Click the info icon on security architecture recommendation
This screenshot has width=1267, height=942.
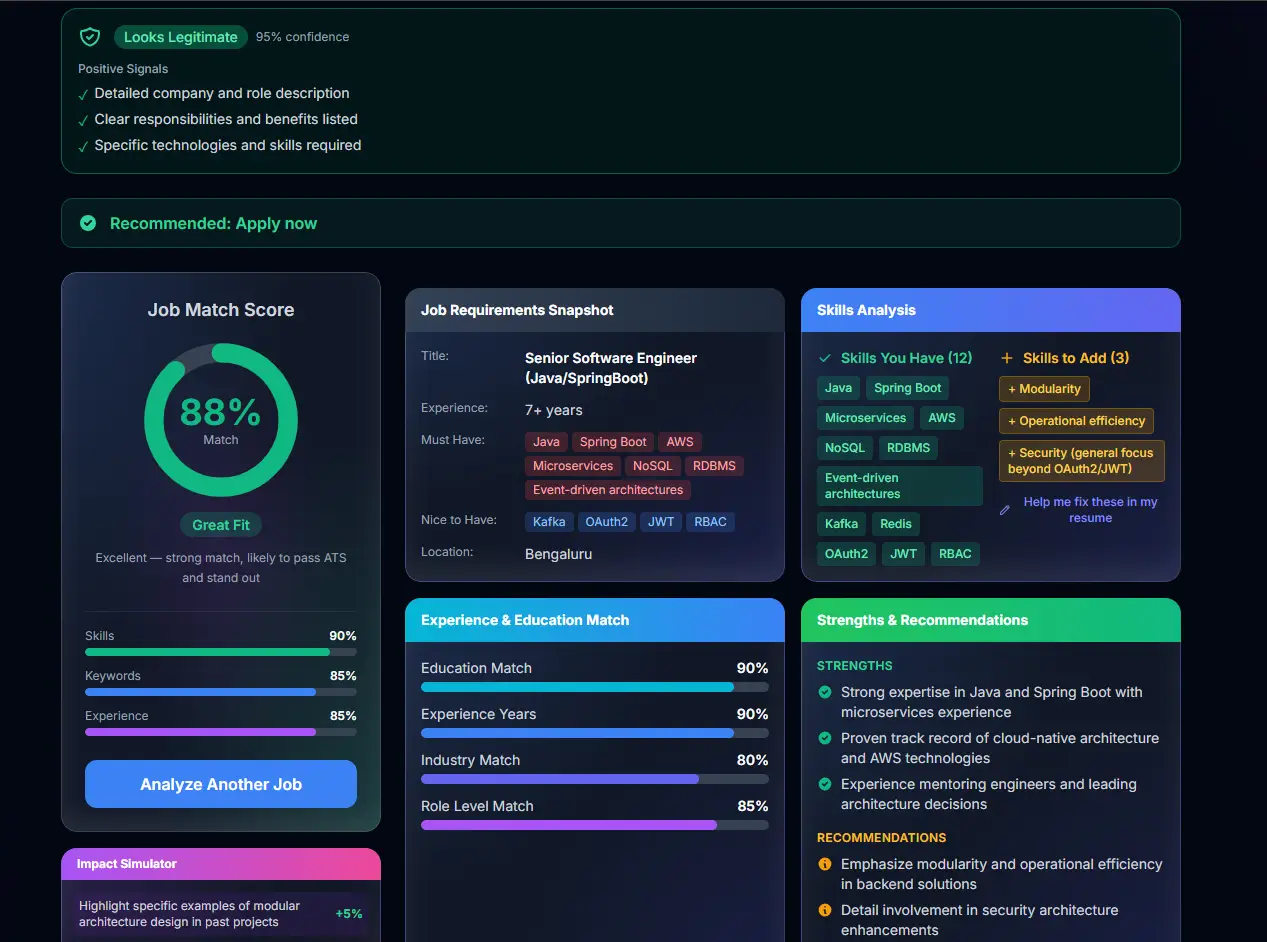tap(825, 910)
